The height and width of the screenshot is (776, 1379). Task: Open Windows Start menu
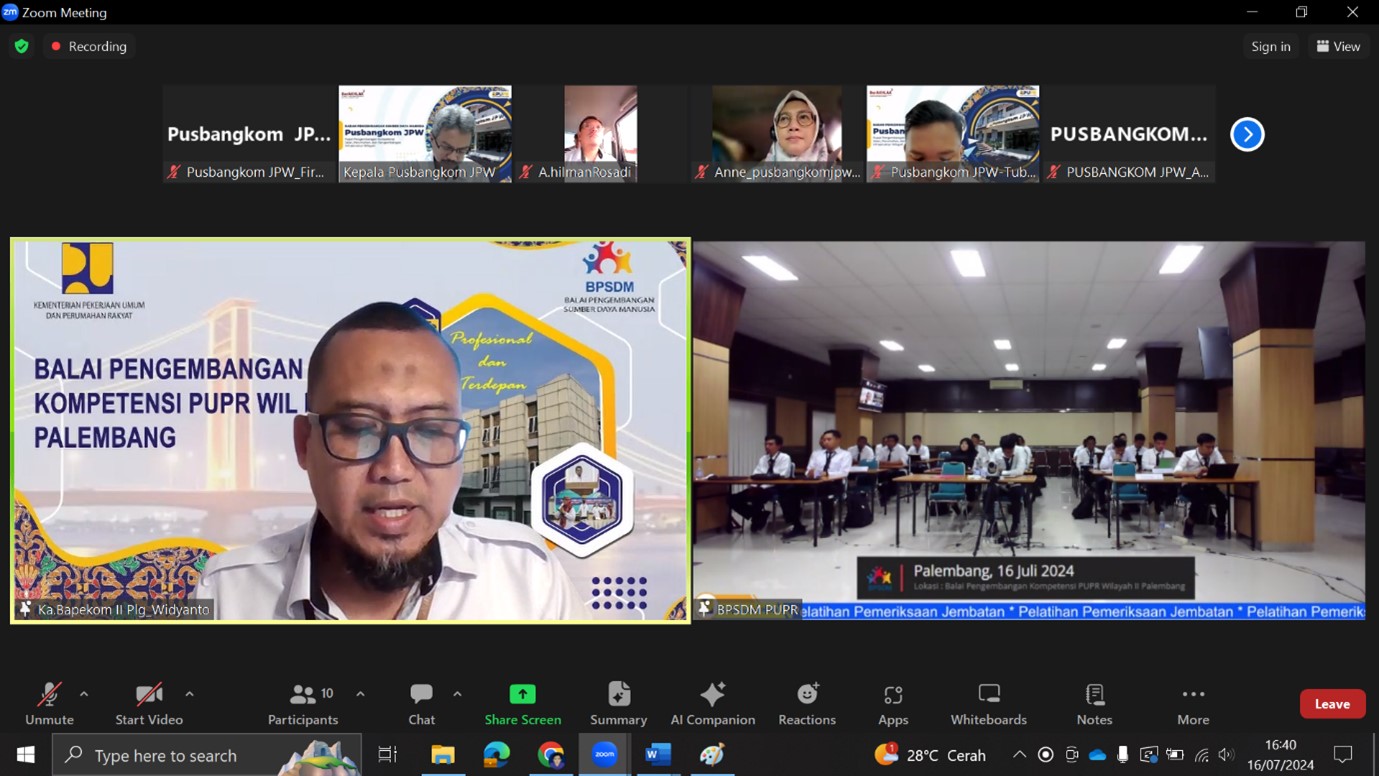click(25, 755)
